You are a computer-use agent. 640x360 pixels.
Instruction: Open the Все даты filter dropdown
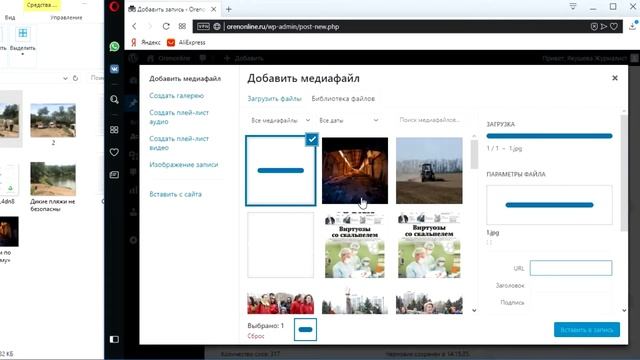[349, 120]
